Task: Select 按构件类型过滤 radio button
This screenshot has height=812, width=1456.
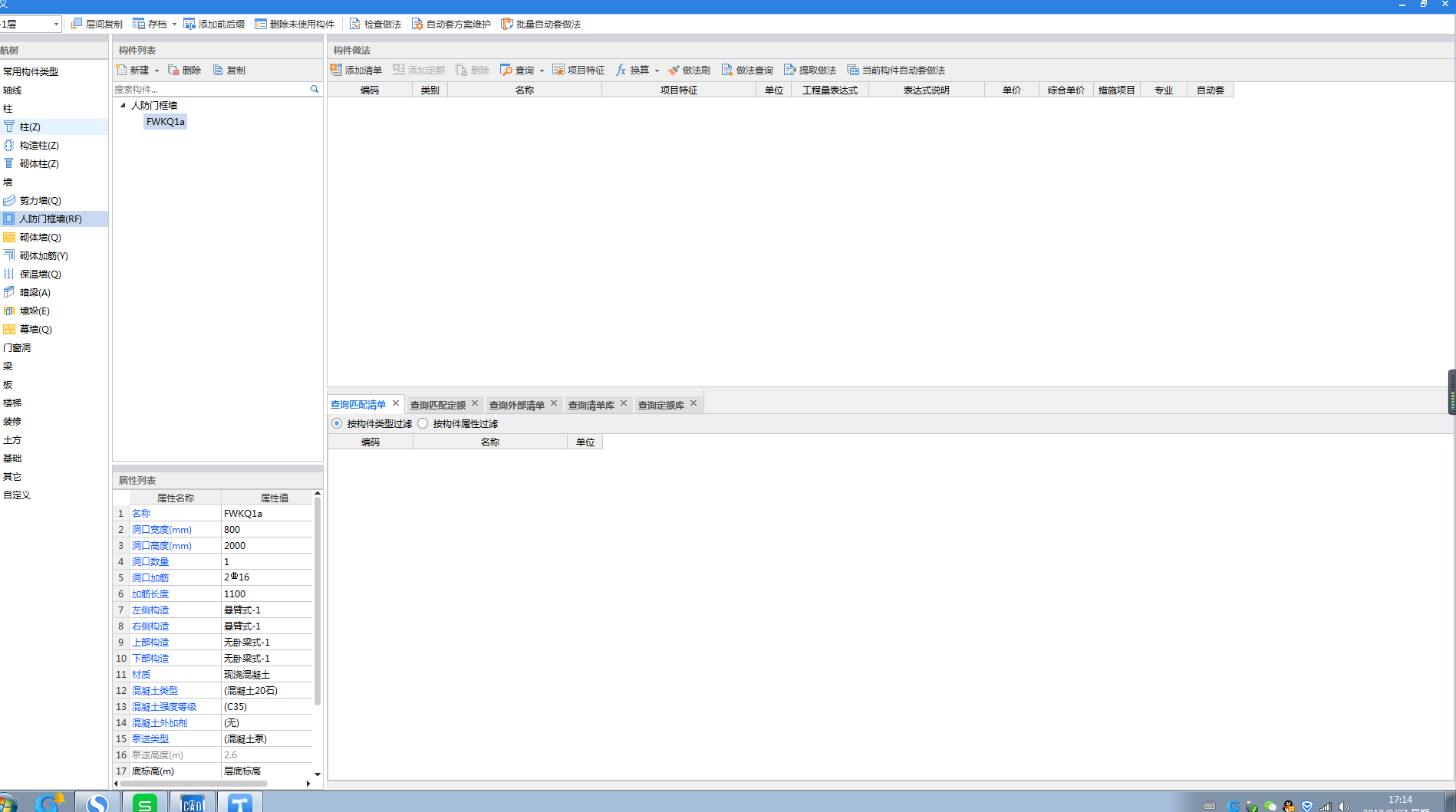Action: (337, 424)
